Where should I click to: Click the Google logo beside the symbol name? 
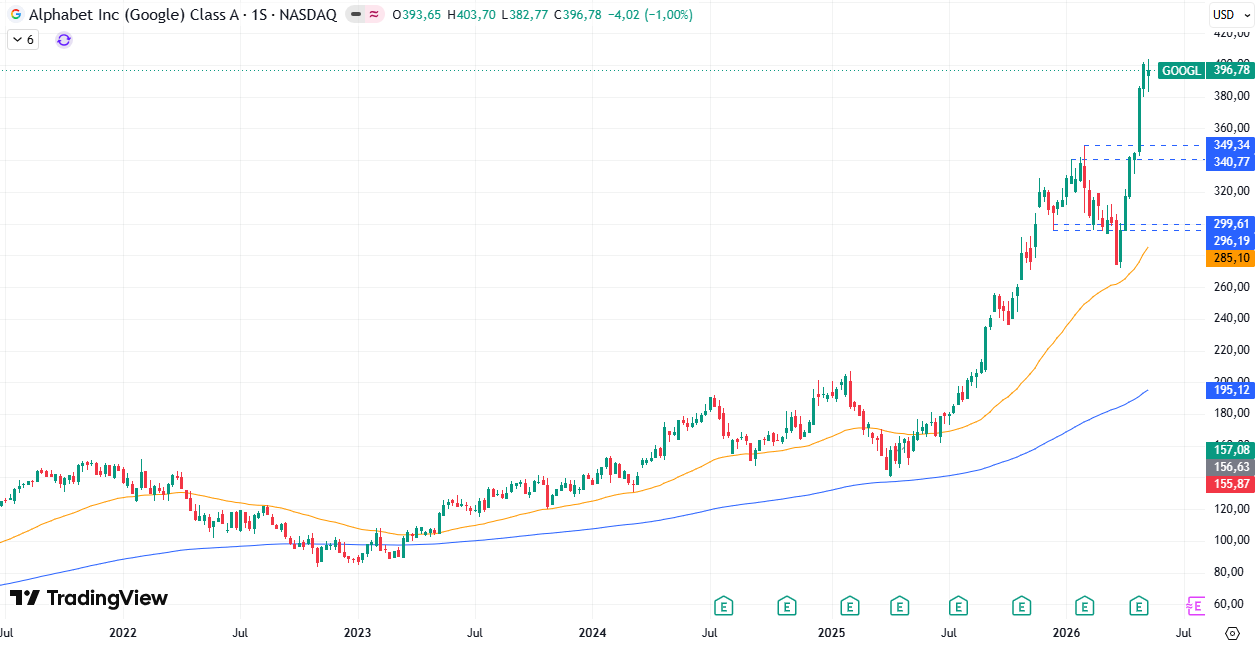click(x=15, y=15)
